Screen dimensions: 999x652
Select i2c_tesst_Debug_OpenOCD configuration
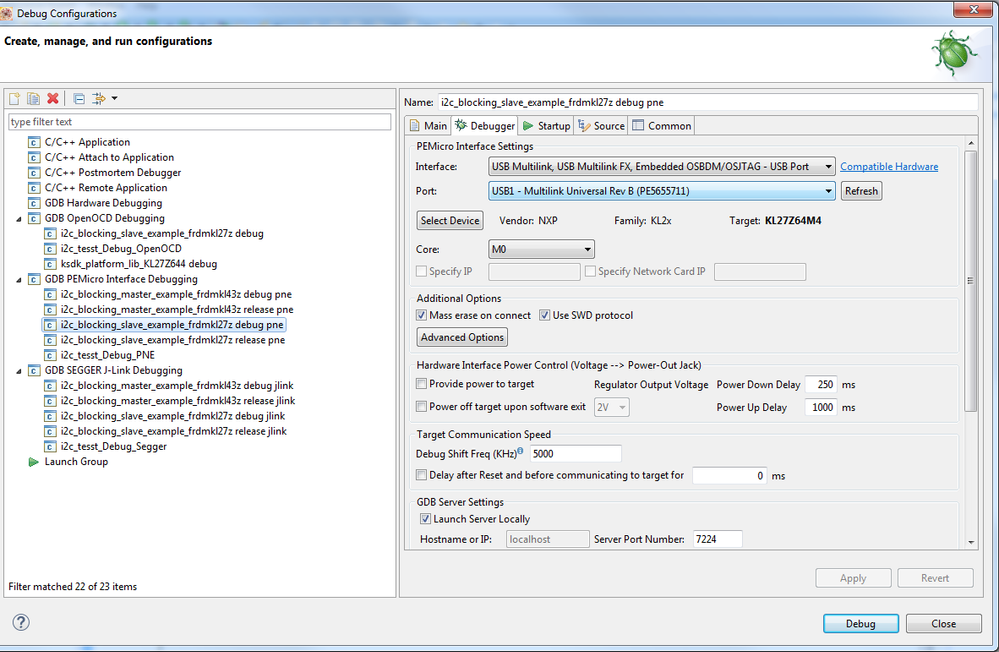(x=121, y=249)
